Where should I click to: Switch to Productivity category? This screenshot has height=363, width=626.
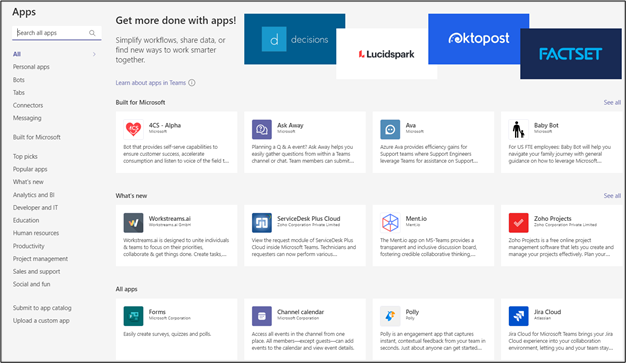tap(29, 246)
